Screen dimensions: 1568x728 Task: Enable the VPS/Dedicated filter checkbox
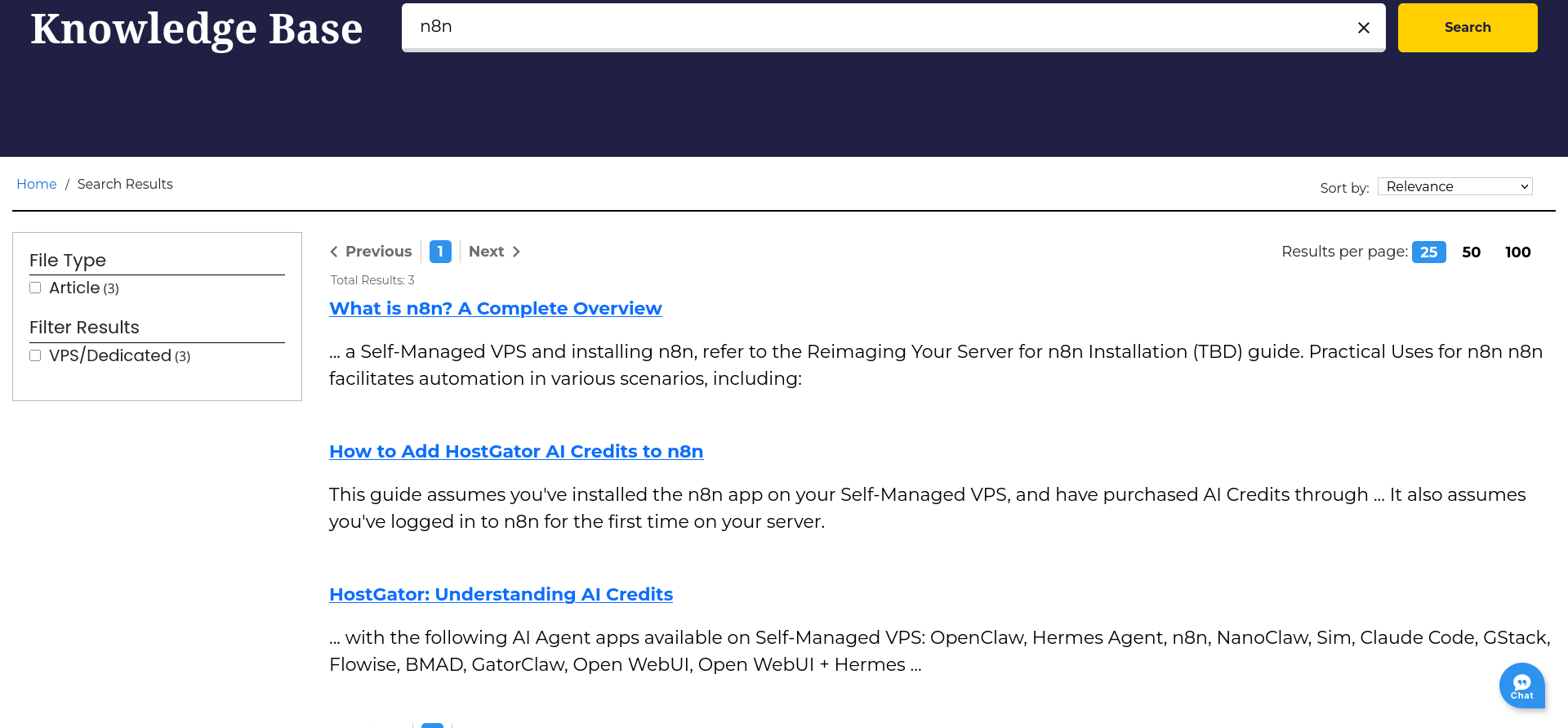pos(35,355)
